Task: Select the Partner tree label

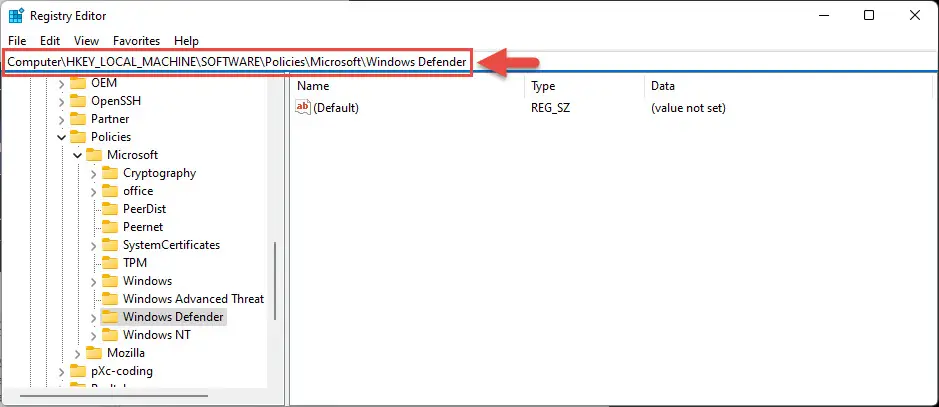Action: 110,119
